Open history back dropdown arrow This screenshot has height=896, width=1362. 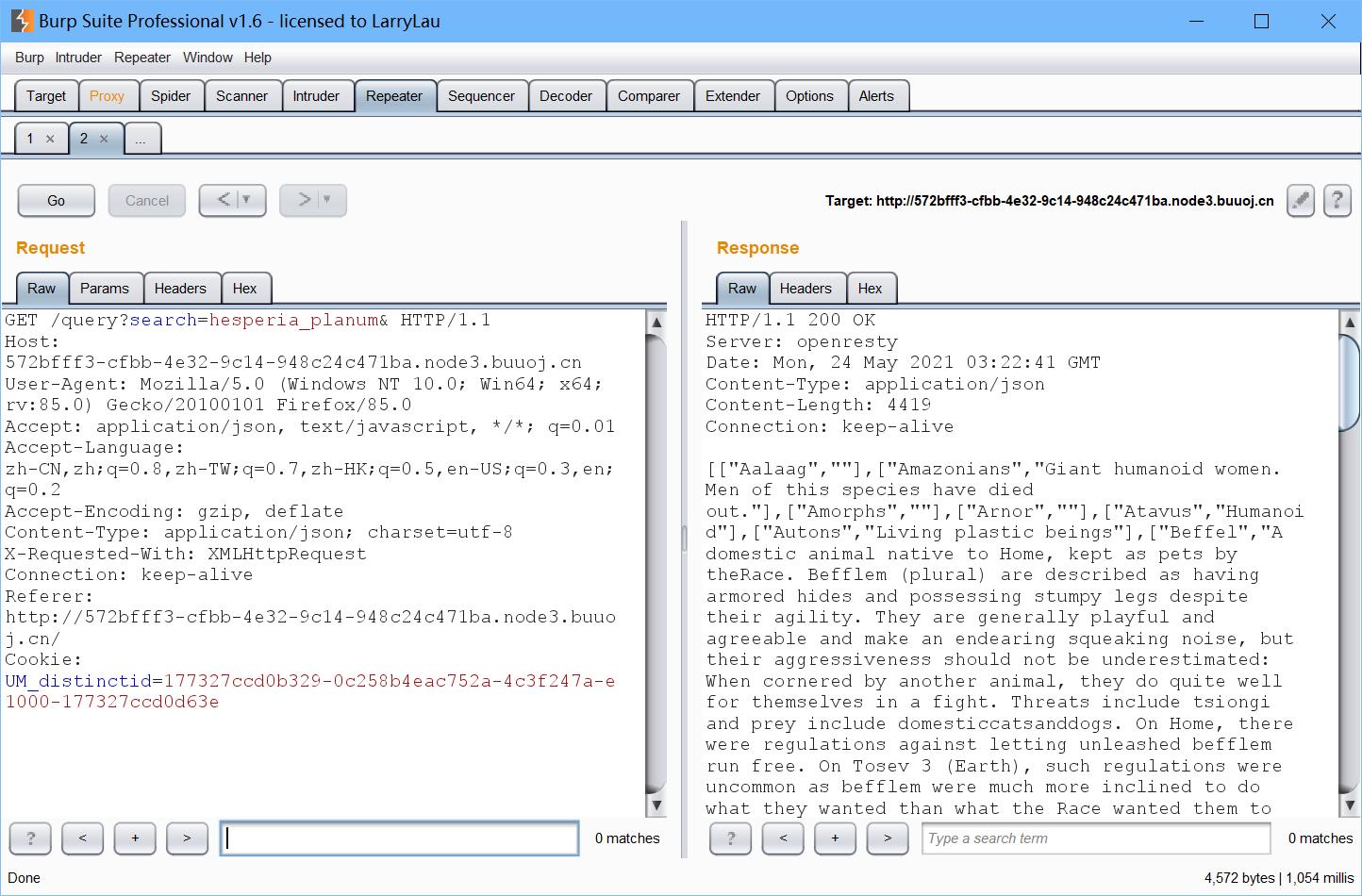[x=247, y=200]
